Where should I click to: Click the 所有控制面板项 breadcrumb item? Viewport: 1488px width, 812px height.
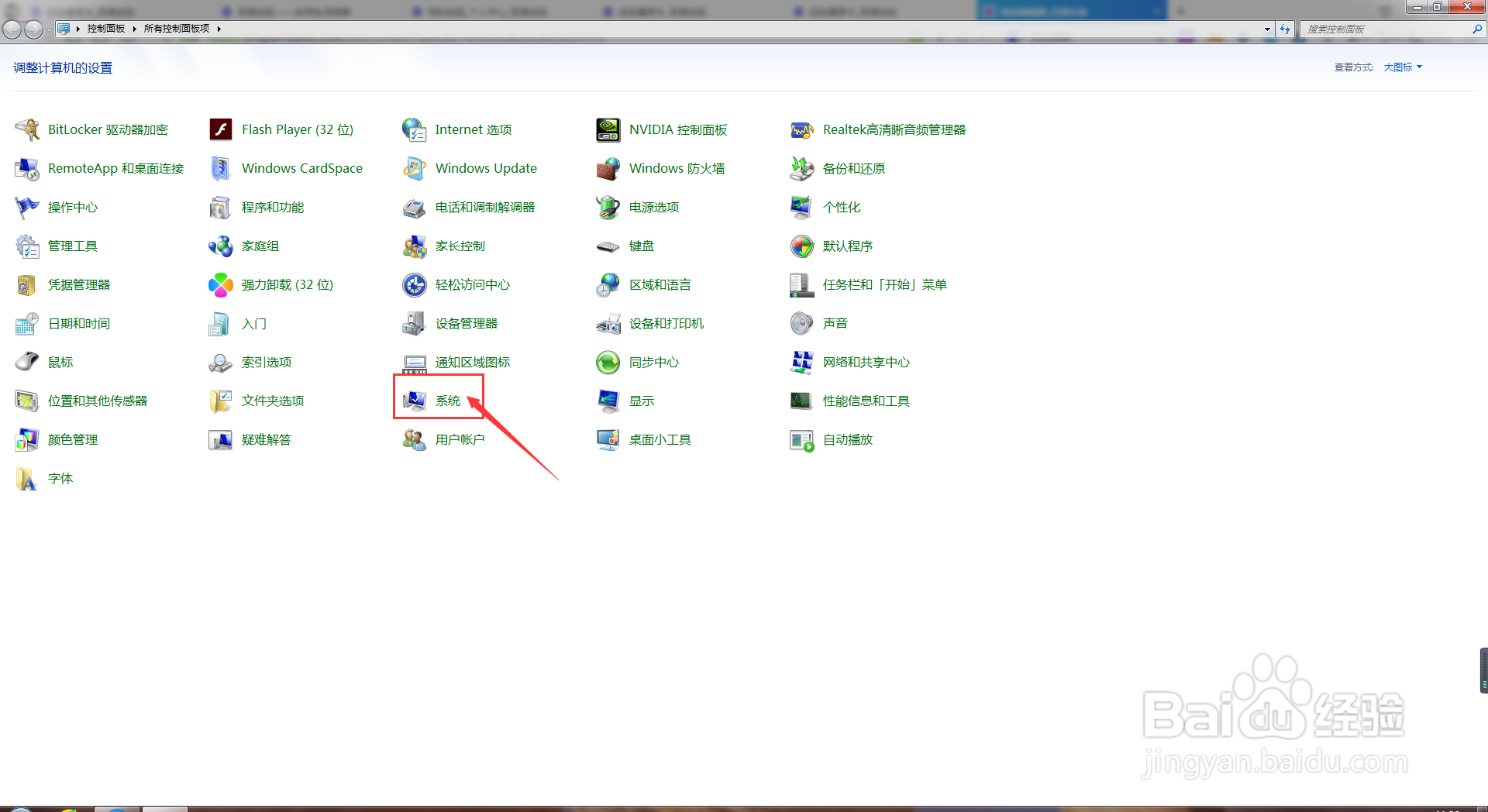click(177, 29)
